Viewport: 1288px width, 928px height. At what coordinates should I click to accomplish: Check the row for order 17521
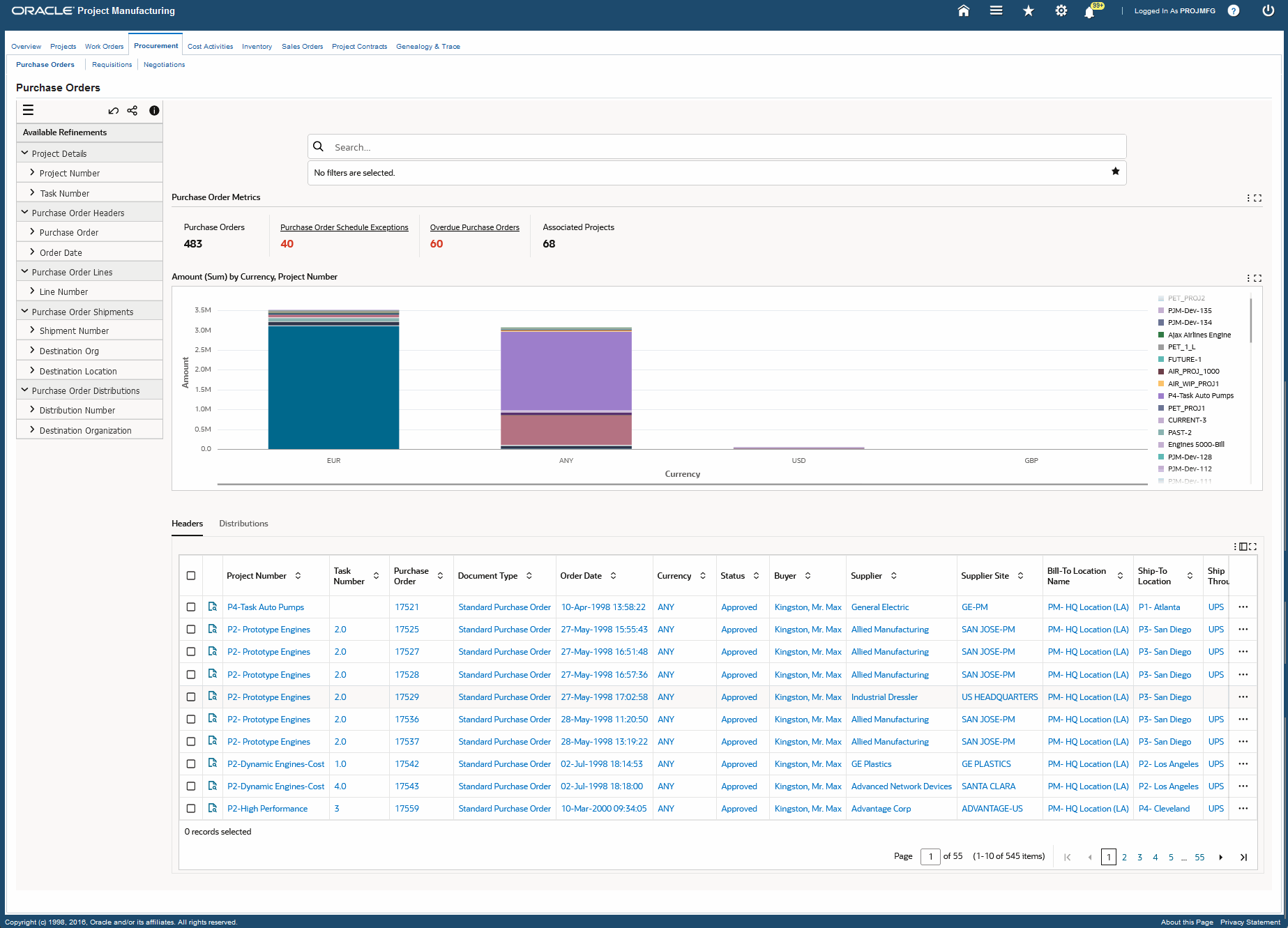tap(191, 607)
